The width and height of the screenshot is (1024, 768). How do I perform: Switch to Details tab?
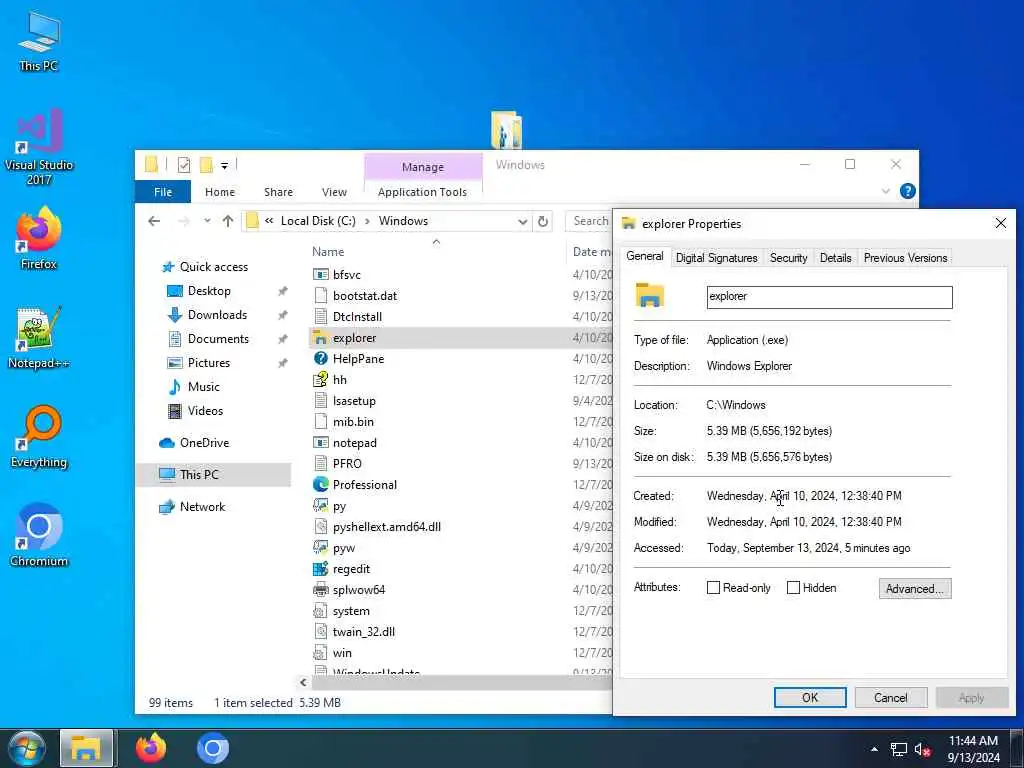click(835, 258)
